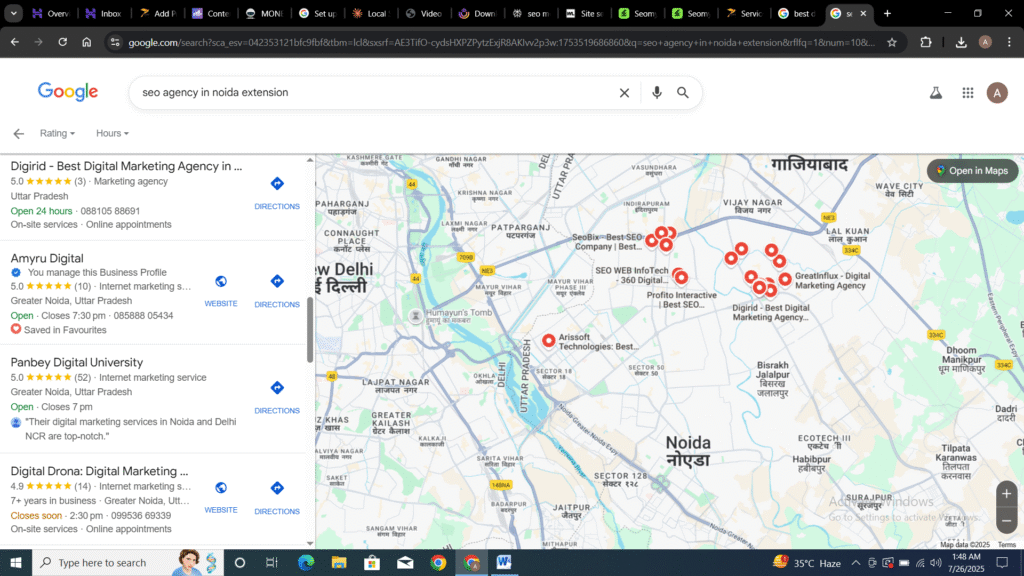Select the Arissoft Technologies map pin
Image resolution: width=1024 pixels, height=576 pixels.
tap(549, 340)
